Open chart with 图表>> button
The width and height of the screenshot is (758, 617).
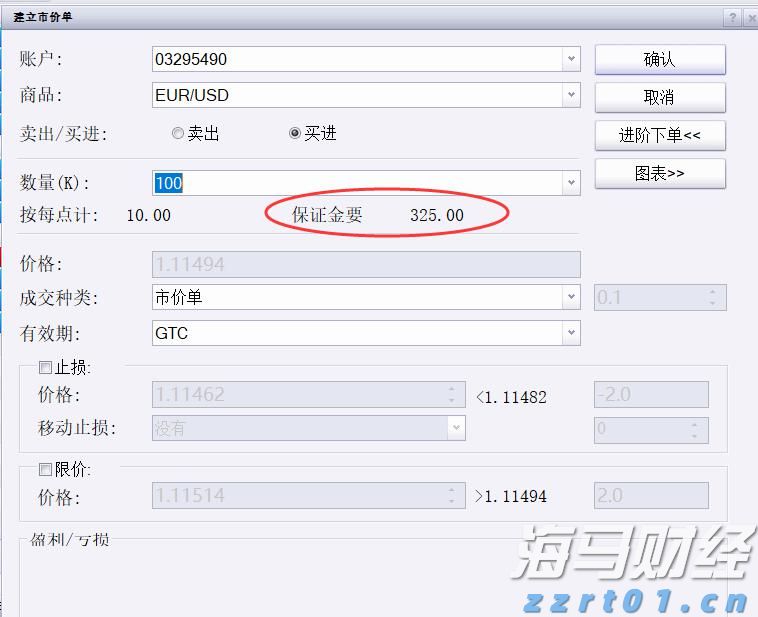659,173
